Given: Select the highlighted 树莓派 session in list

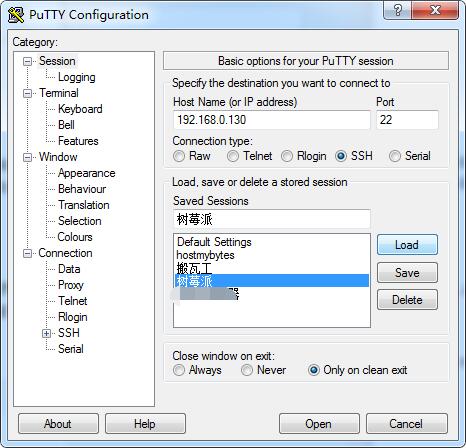Looking at the screenshot, I should click(x=271, y=281).
